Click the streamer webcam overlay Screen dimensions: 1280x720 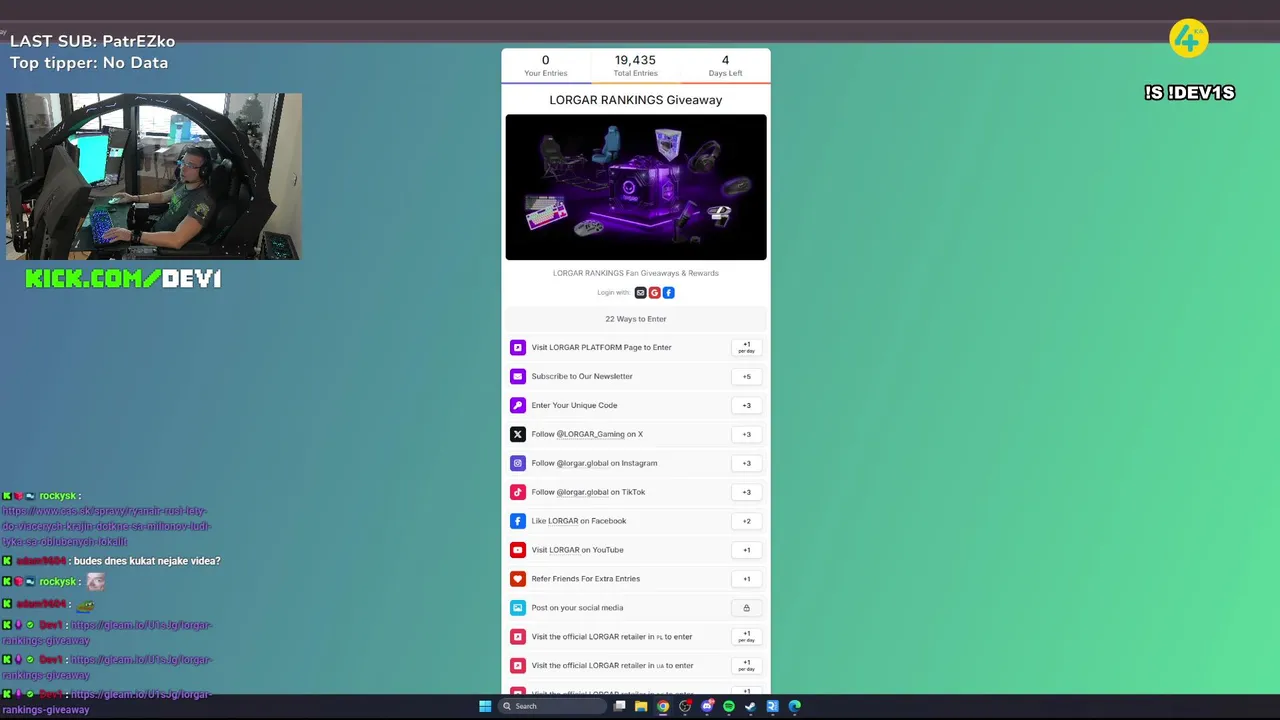(153, 177)
